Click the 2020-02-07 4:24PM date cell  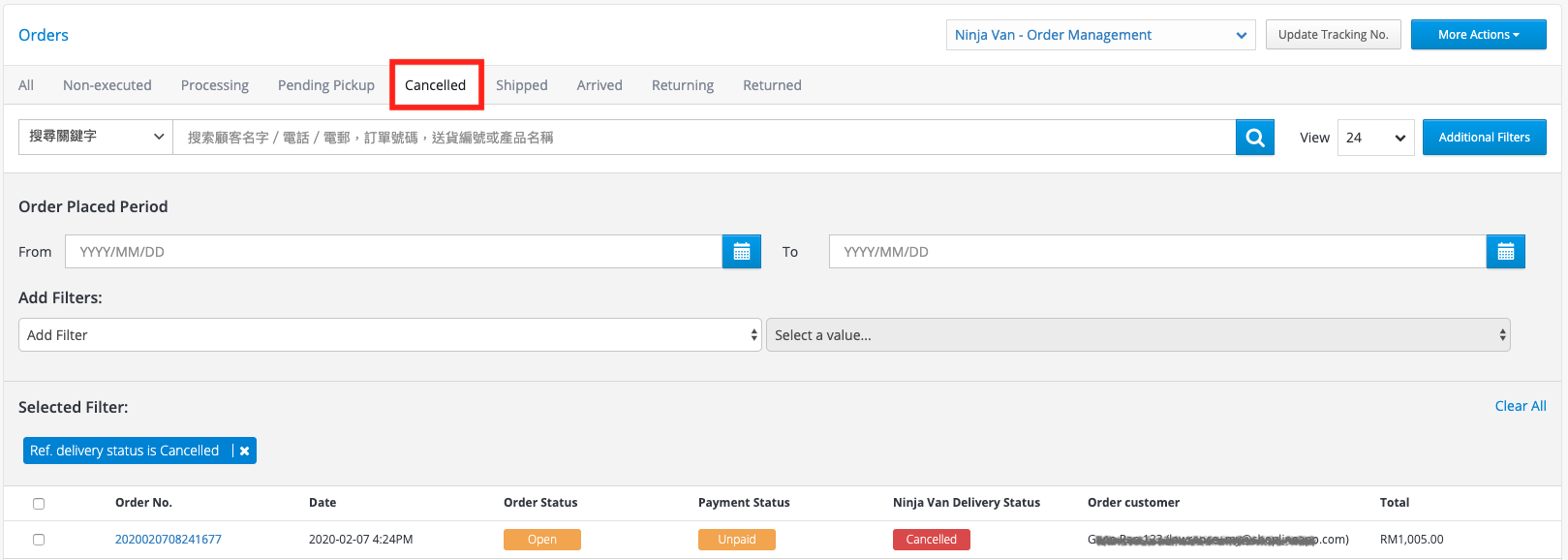tap(360, 540)
